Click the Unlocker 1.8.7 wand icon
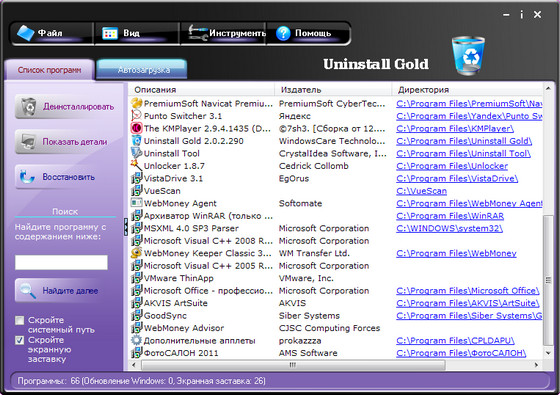The height and width of the screenshot is (395, 560). (x=136, y=165)
